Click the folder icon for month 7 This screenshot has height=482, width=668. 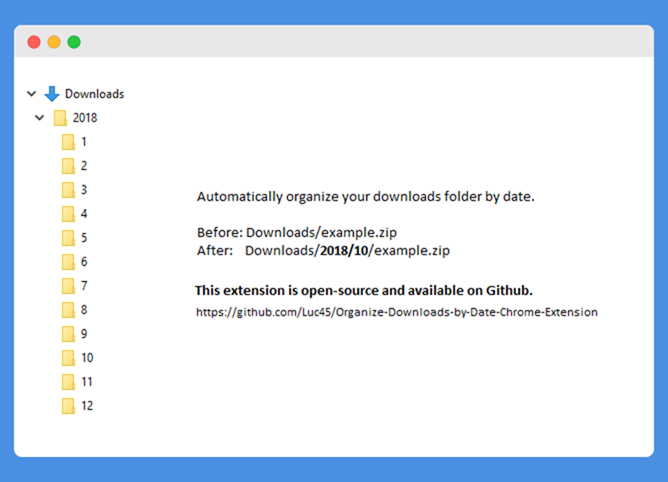[68, 286]
